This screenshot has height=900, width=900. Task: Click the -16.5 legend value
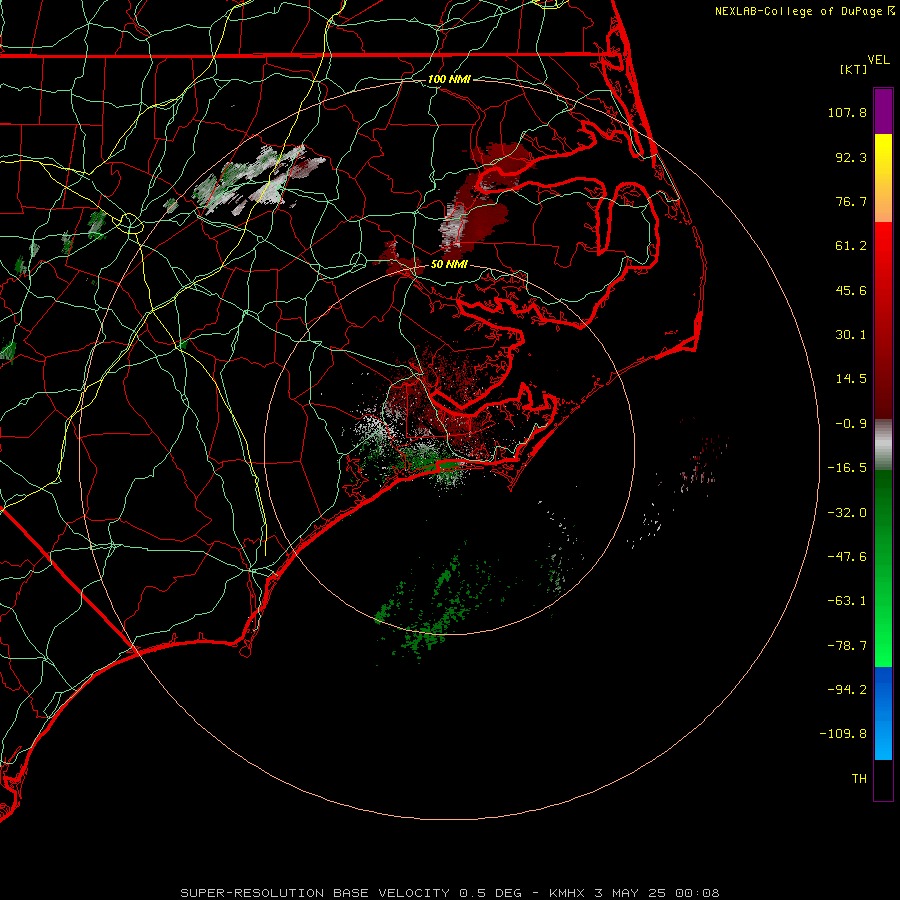847,468
